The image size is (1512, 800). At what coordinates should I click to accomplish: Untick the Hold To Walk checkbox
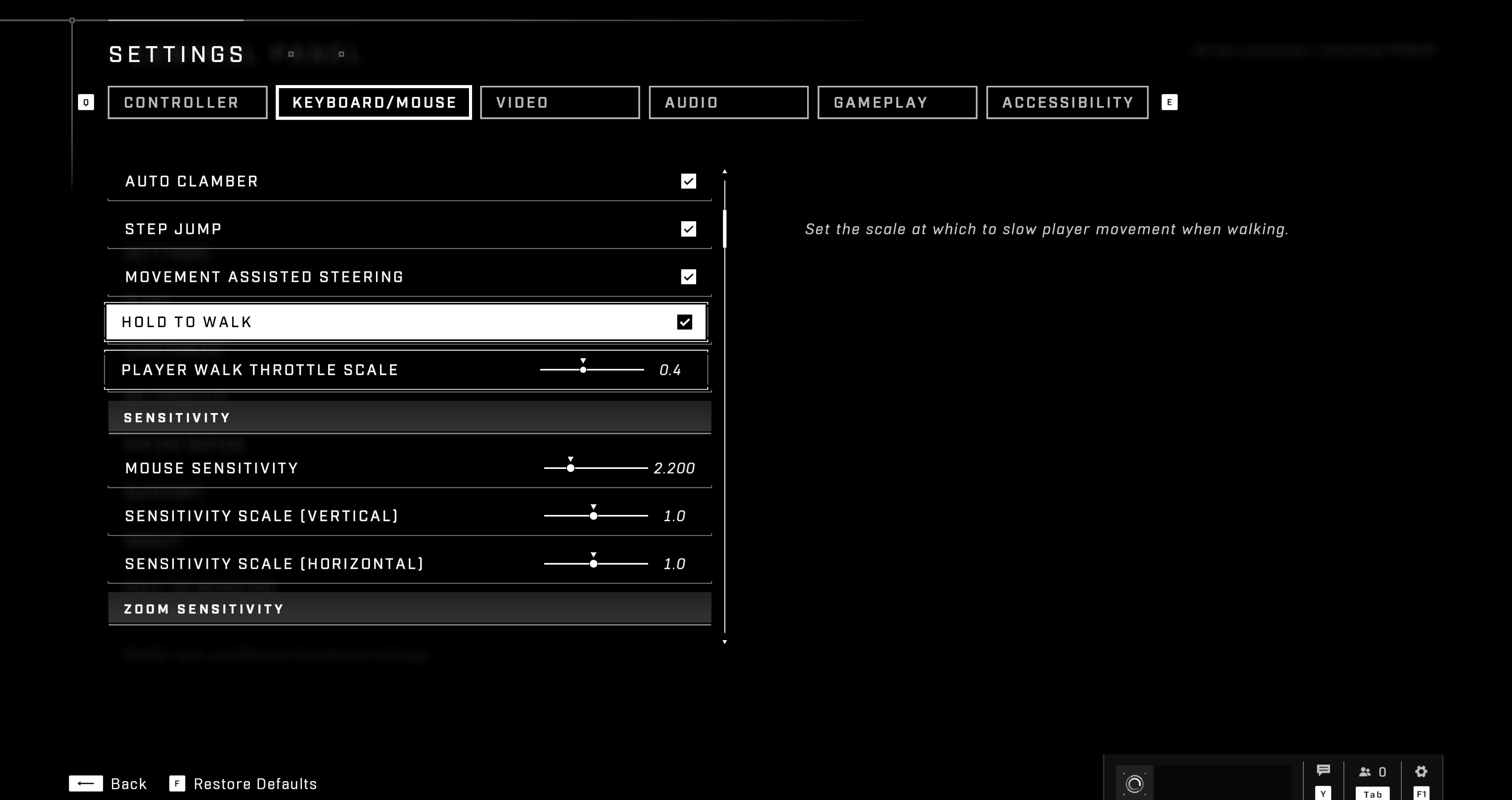686,322
